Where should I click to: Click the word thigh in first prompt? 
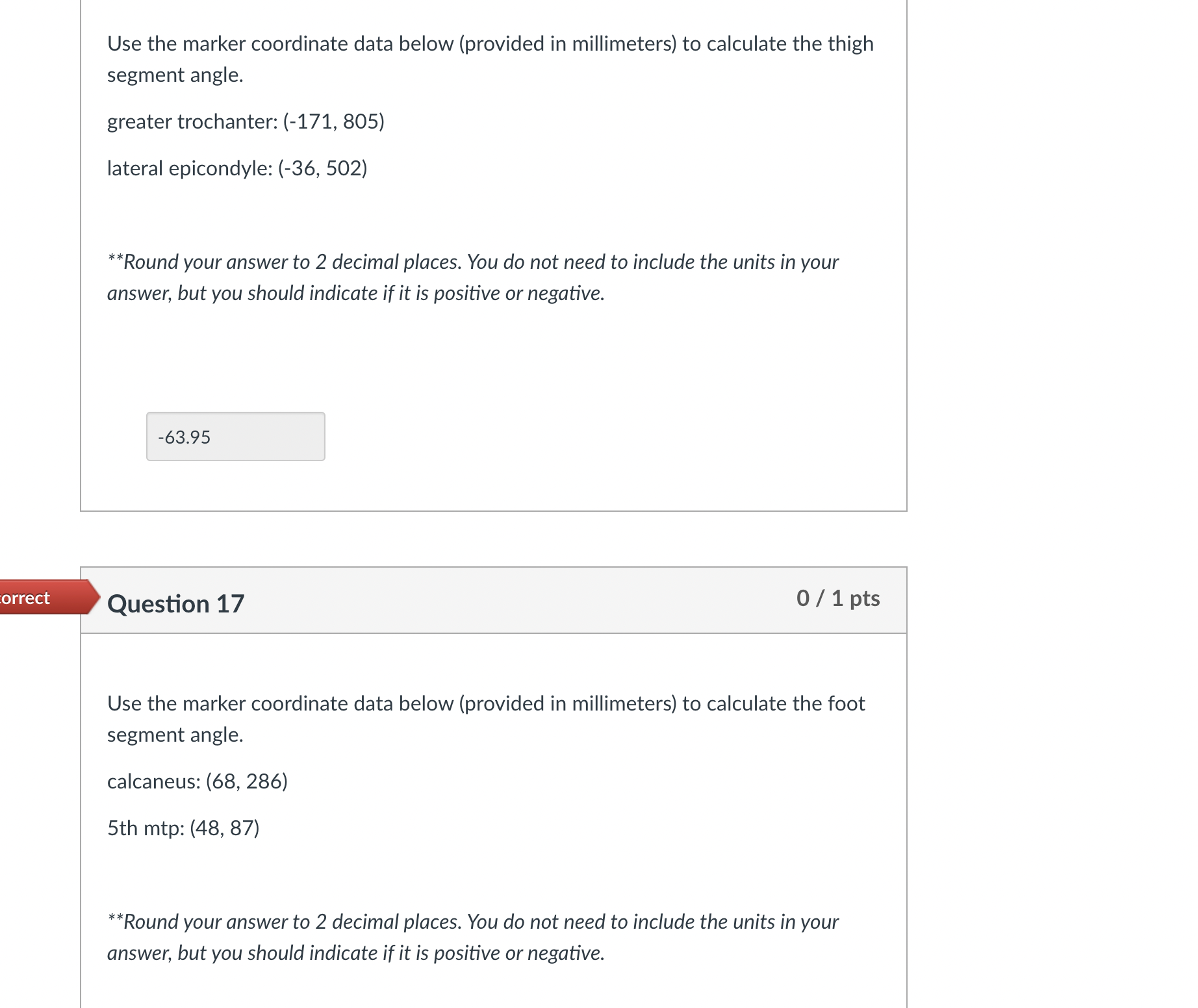(850, 44)
